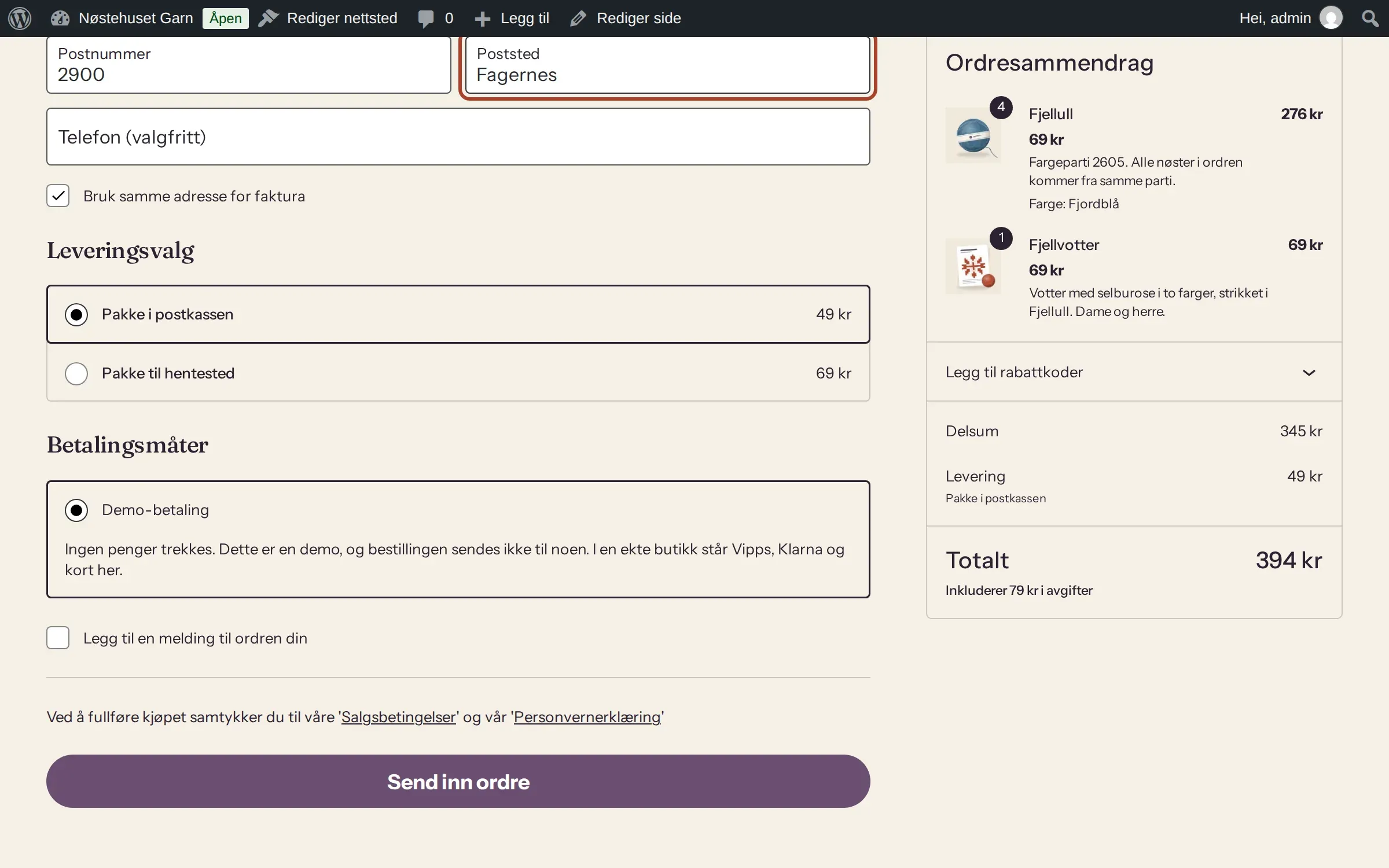
Task: Click the Delsum 345 kr value
Action: (1301, 431)
